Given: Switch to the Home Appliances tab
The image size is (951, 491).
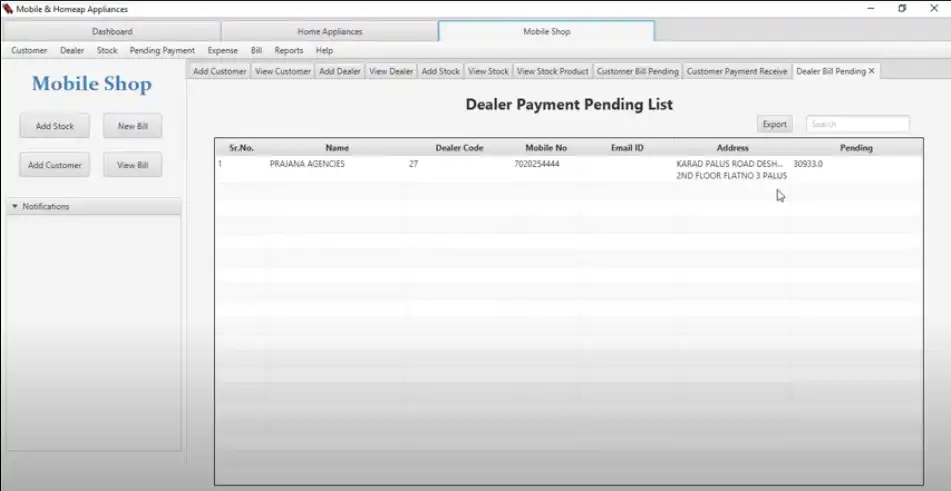Looking at the screenshot, I should click(330, 31).
